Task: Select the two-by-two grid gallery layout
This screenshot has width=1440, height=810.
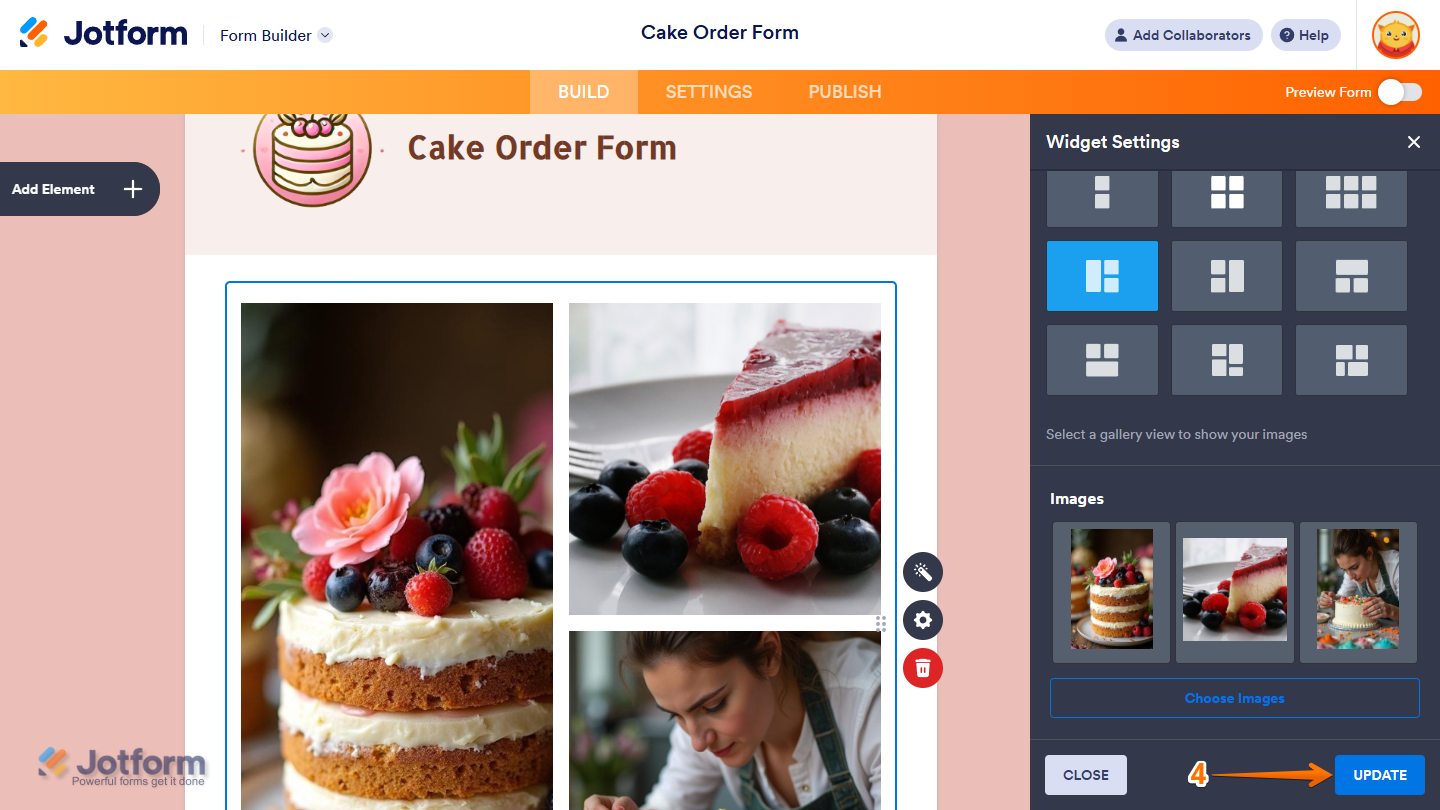Action: [1227, 192]
